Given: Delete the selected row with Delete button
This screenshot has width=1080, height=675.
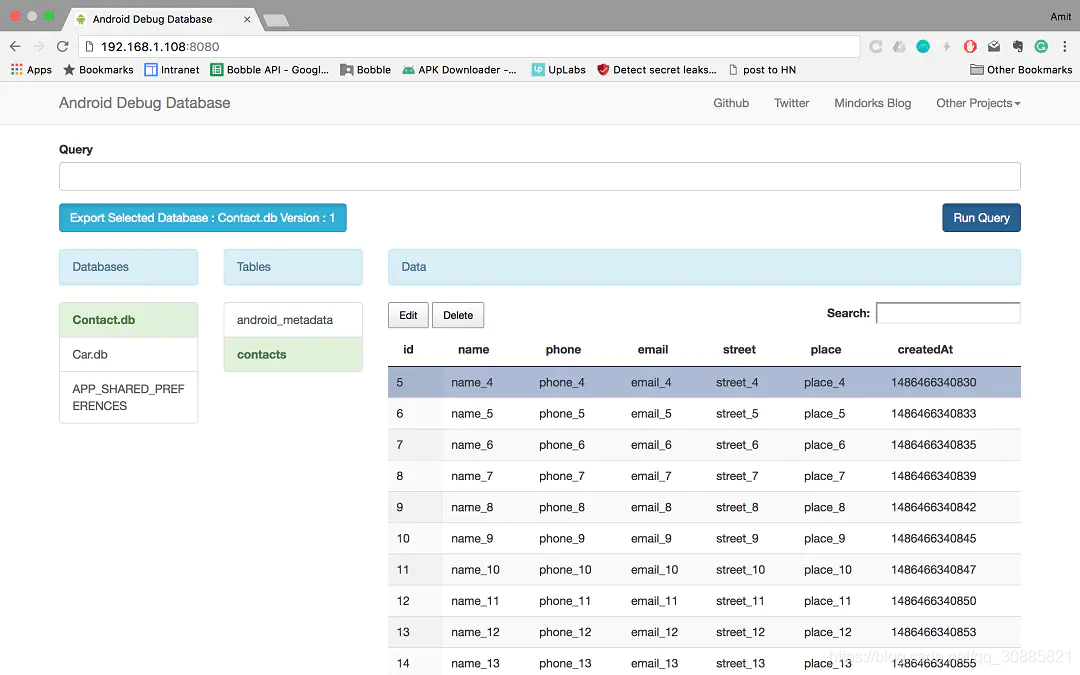Looking at the screenshot, I should pyautogui.click(x=458, y=315).
